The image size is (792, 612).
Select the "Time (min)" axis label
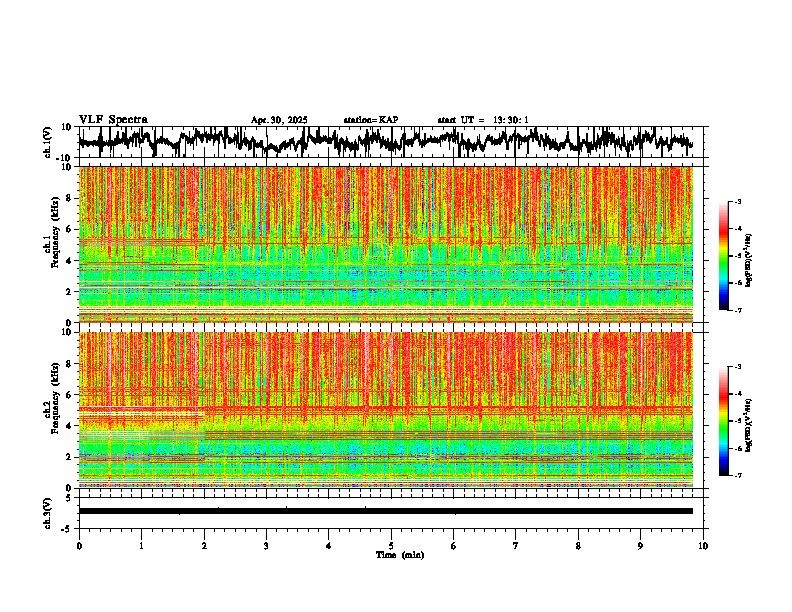tap(400, 555)
